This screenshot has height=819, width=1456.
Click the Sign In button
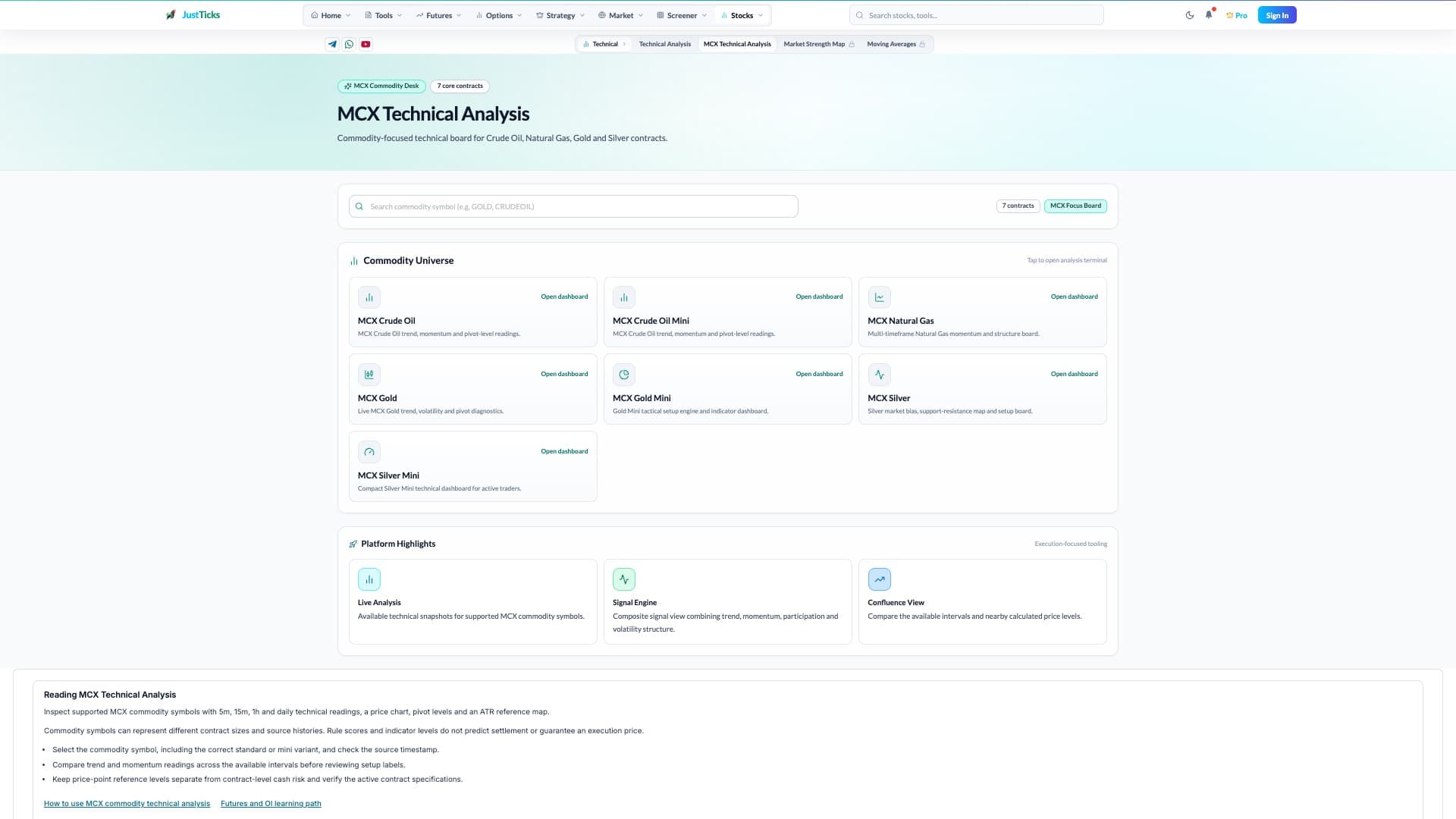[x=1277, y=15]
